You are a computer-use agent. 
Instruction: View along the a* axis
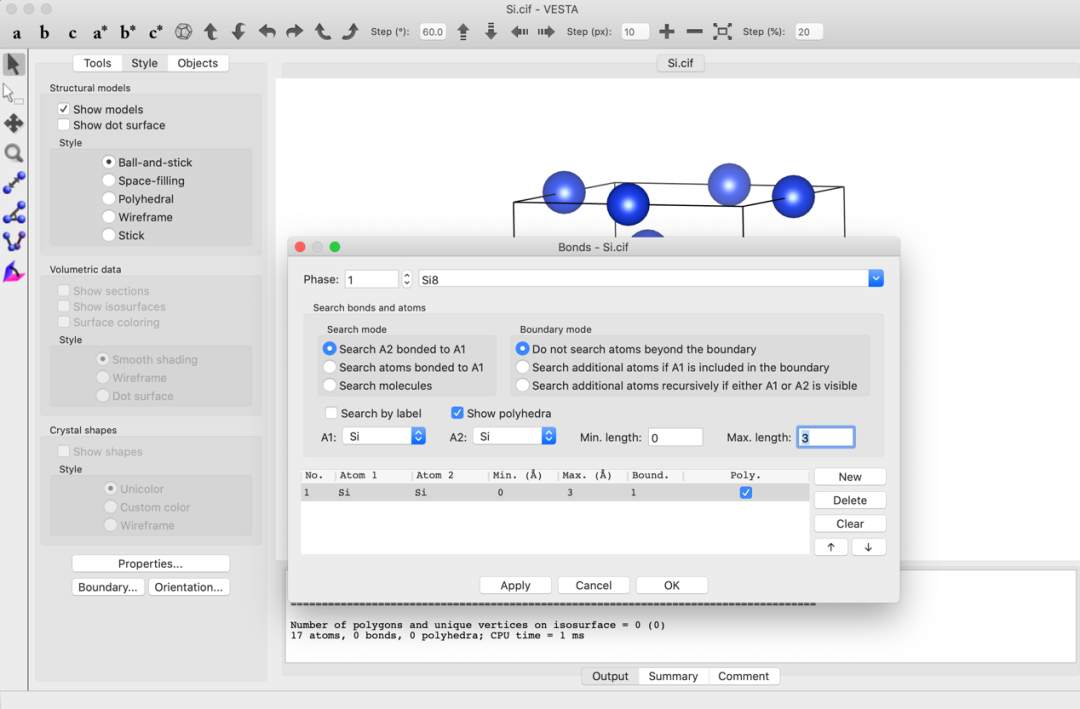100,32
